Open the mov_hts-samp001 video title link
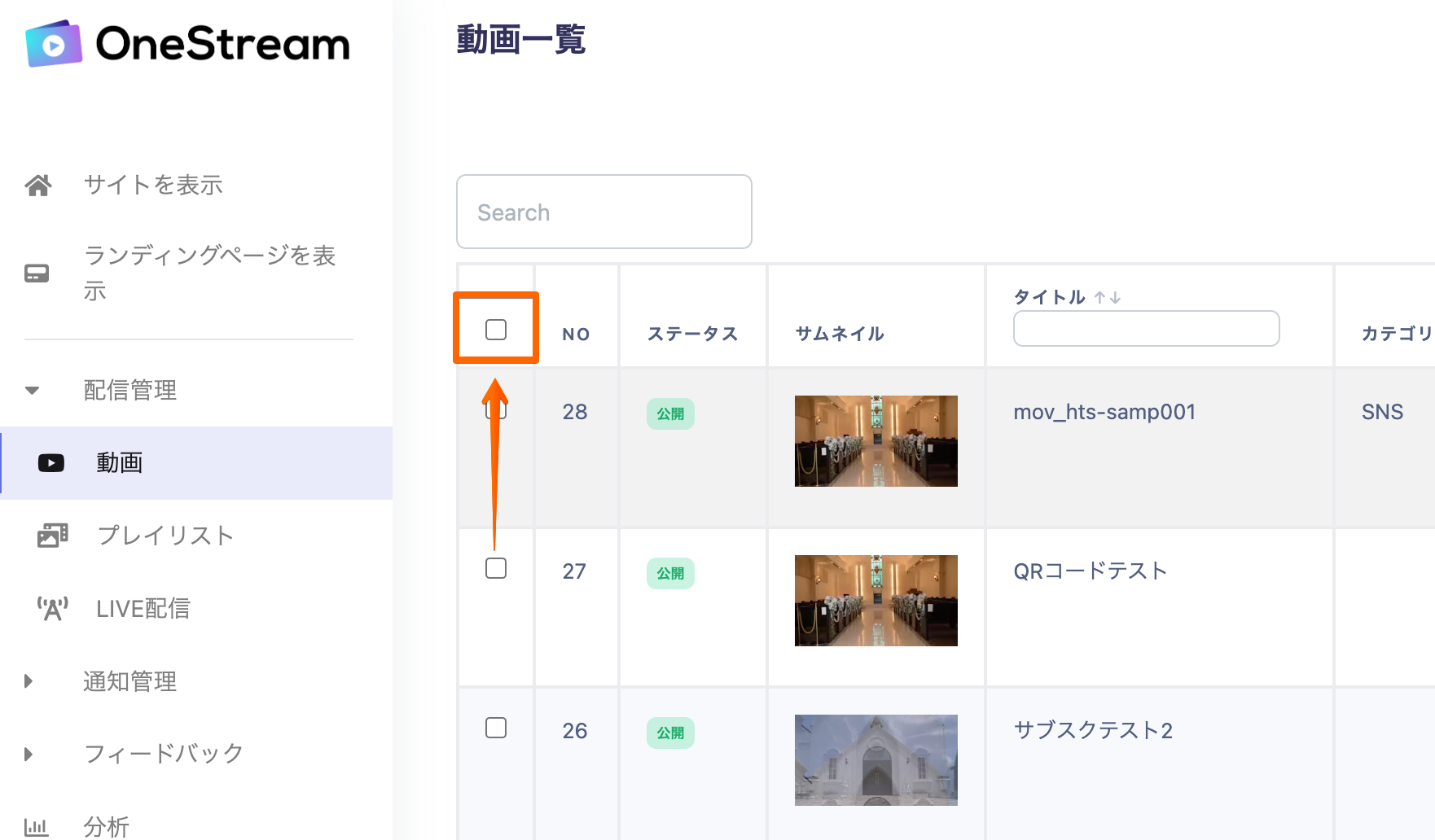Image resolution: width=1435 pixels, height=840 pixels. click(1104, 412)
